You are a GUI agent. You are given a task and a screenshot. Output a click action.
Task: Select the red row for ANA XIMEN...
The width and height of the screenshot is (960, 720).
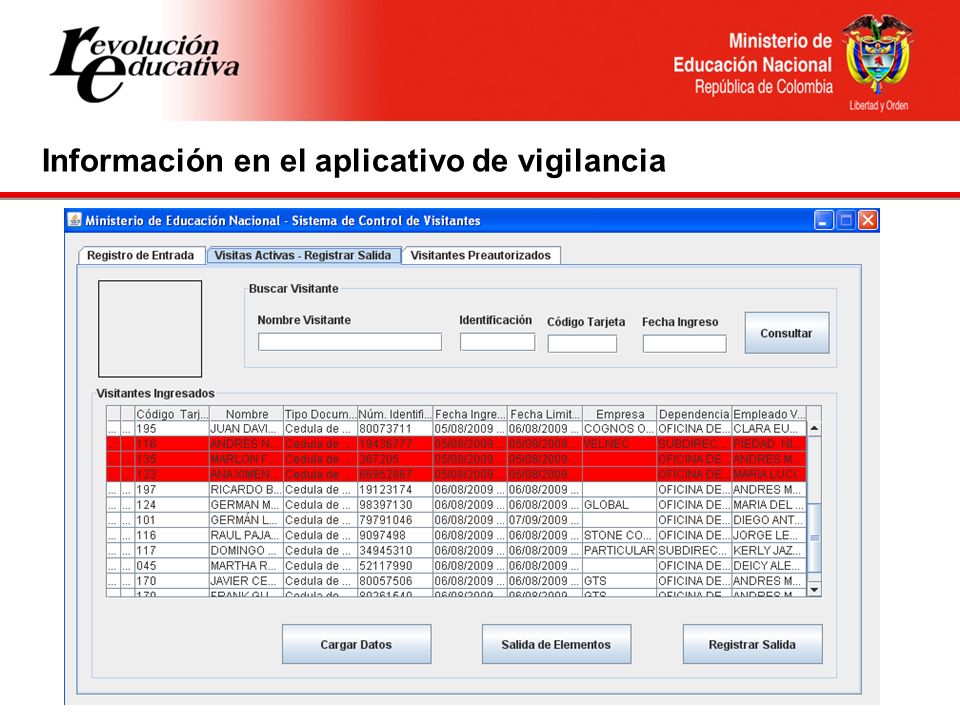(456, 474)
